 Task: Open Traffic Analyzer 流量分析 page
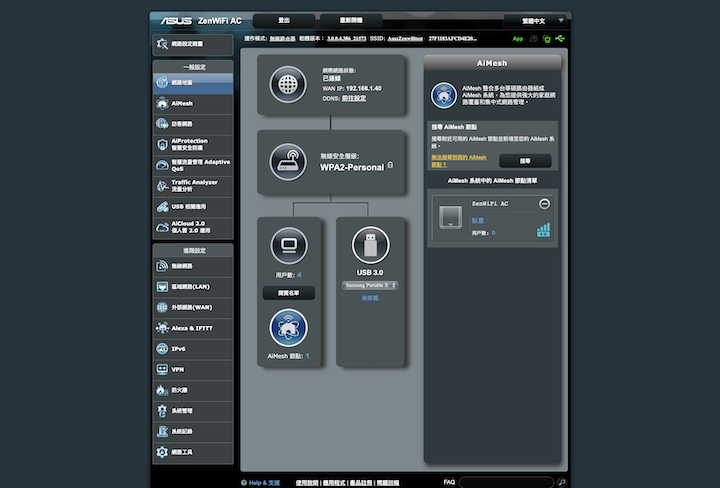[x=193, y=186]
